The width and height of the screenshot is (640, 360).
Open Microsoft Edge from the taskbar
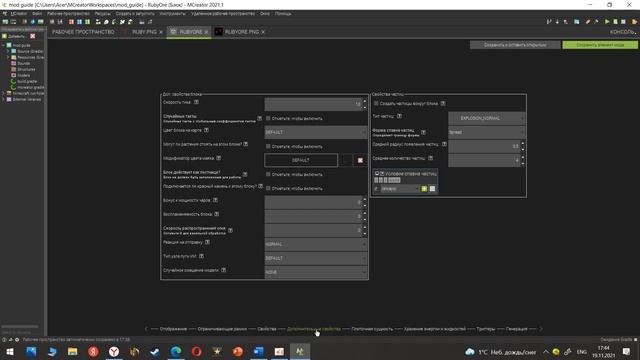(x=176, y=351)
